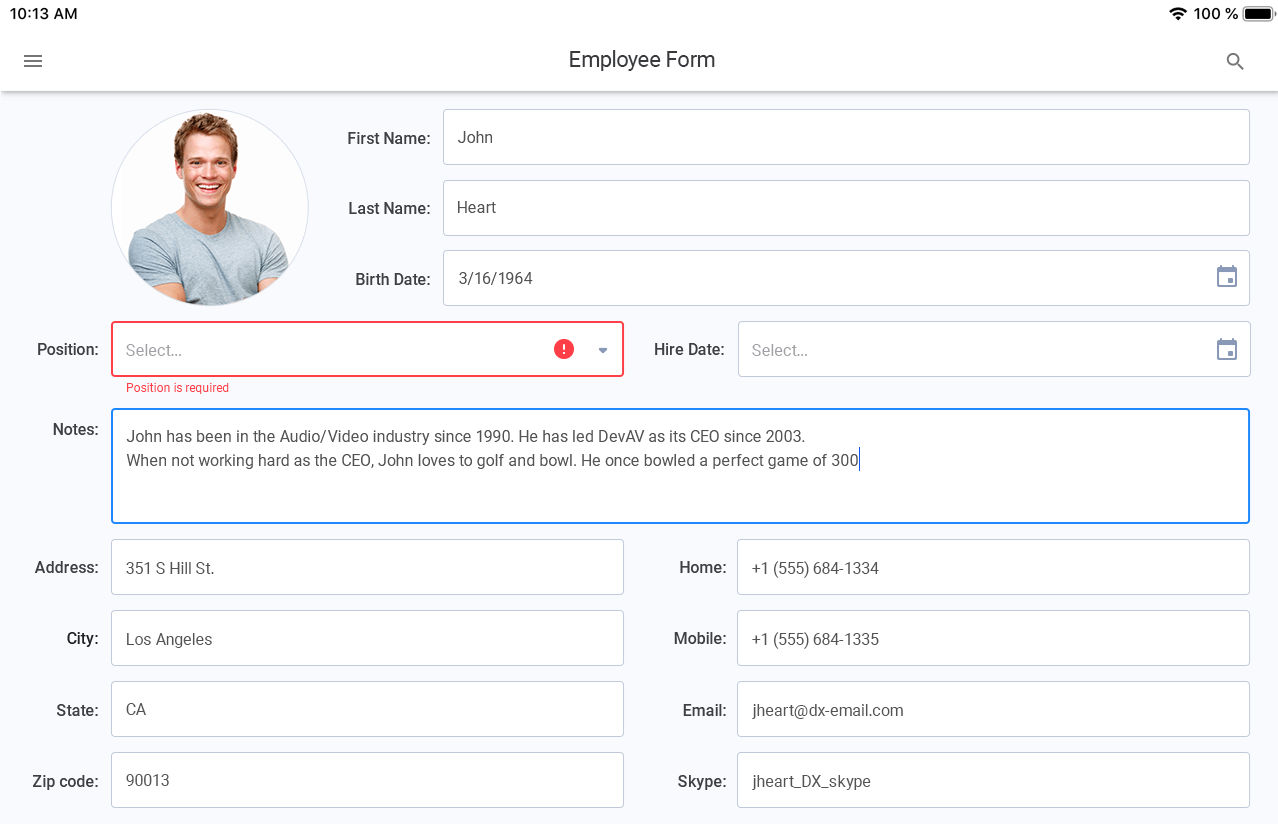
Task: Select the Email field showing jheart@dx-email.com
Action: [992, 709]
